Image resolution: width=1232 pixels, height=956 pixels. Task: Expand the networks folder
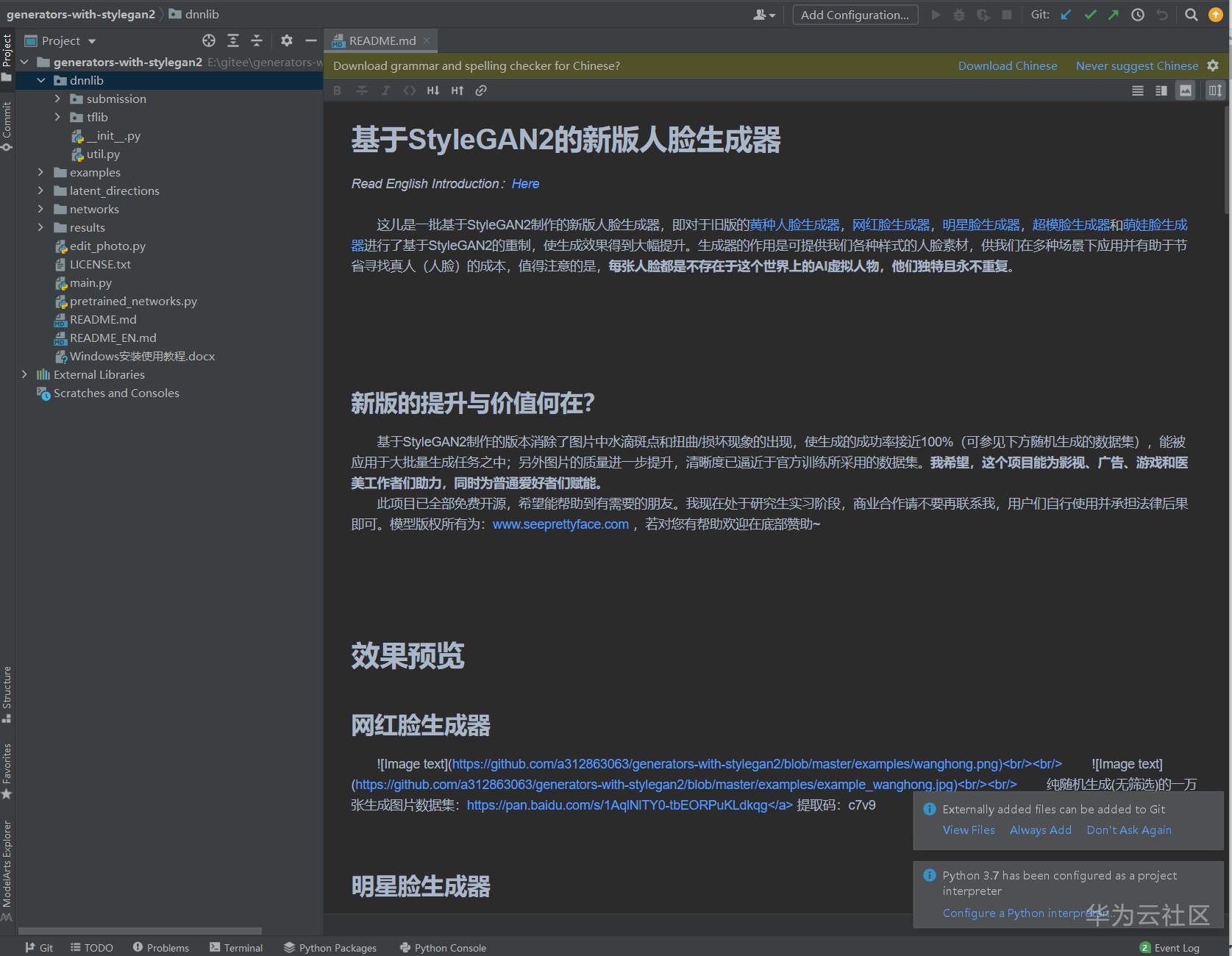tap(41, 209)
